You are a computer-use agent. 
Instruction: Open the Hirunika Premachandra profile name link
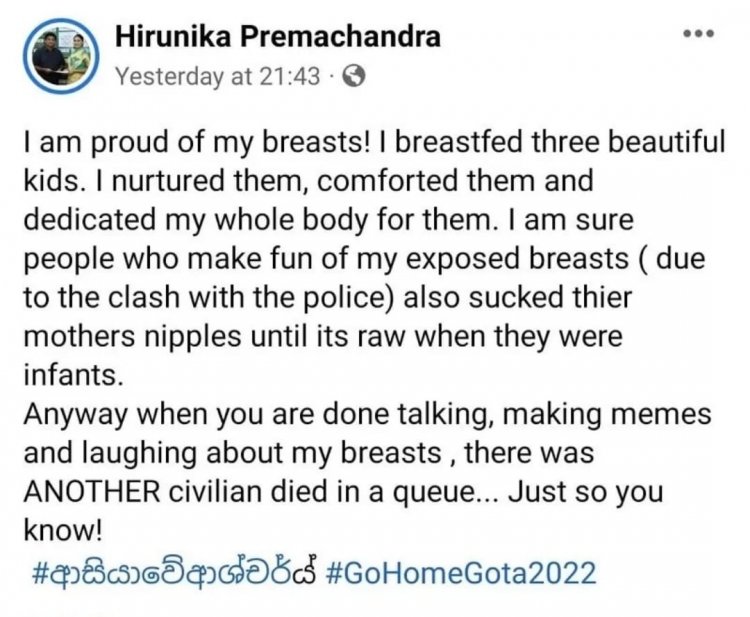point(277,36)
